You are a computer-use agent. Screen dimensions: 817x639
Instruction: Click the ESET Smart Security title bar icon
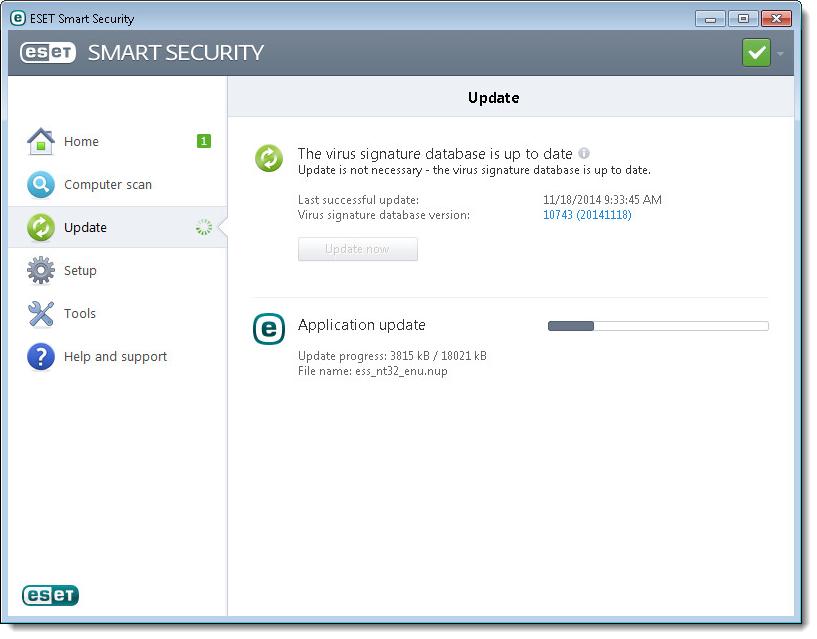click(18, 18)
